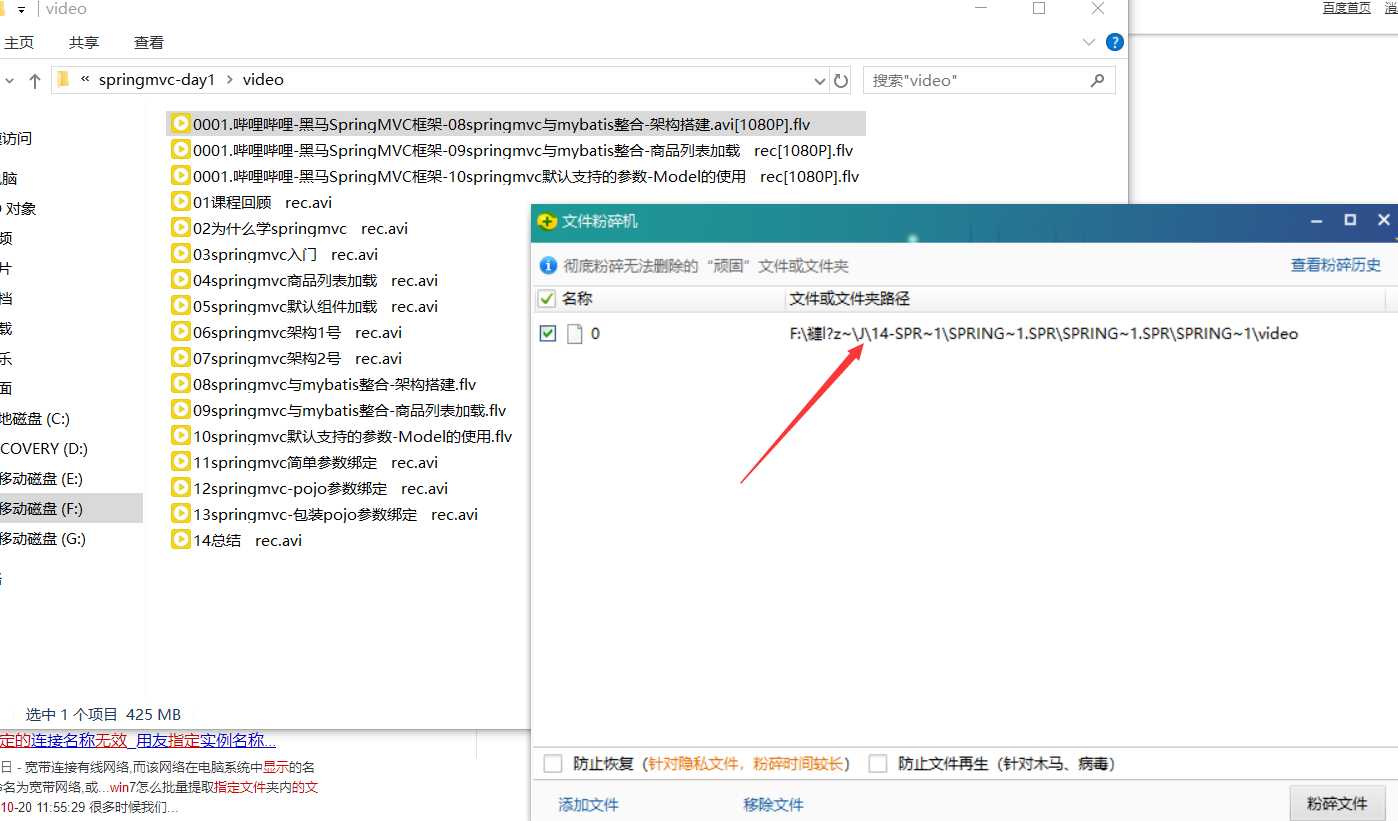The image size is (1398, 821).
Task: Open the 查看 ribbon tab
Action: click(x=149, y=43)
